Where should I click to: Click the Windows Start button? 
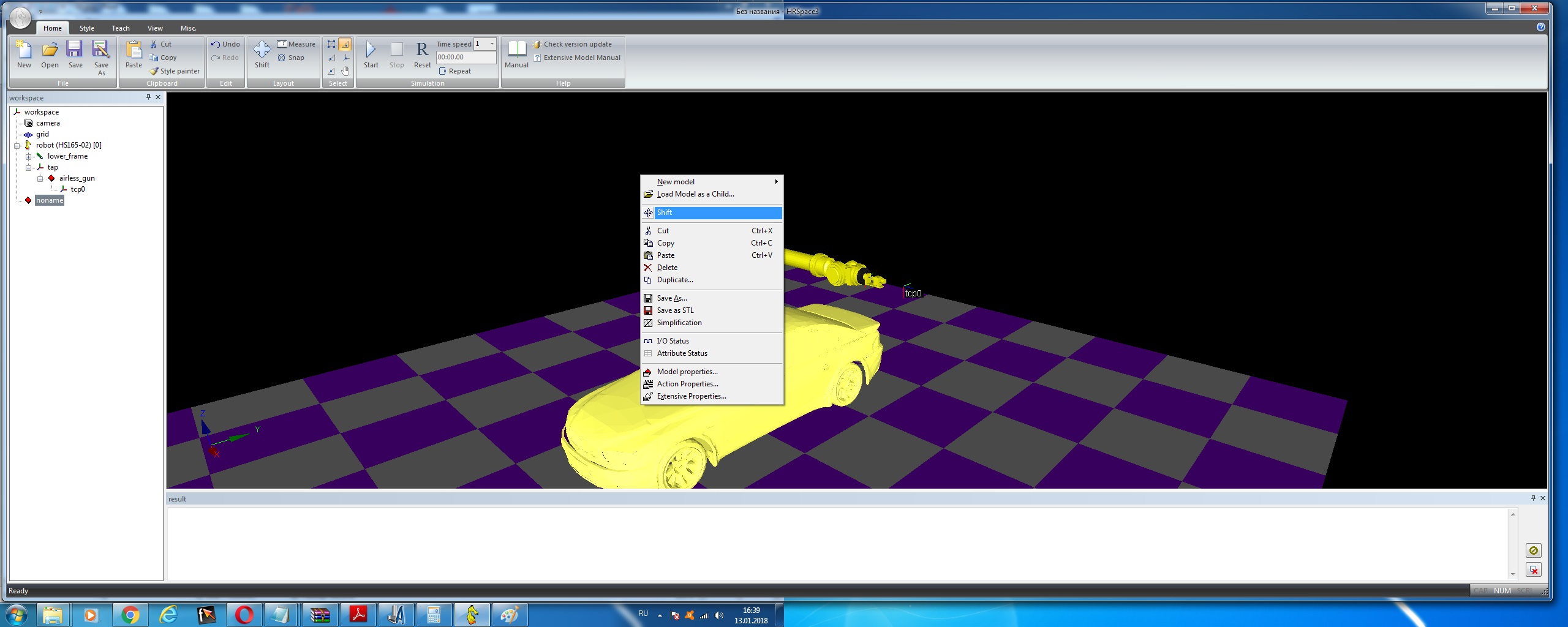pyautogui.click(x=17, y=615)
